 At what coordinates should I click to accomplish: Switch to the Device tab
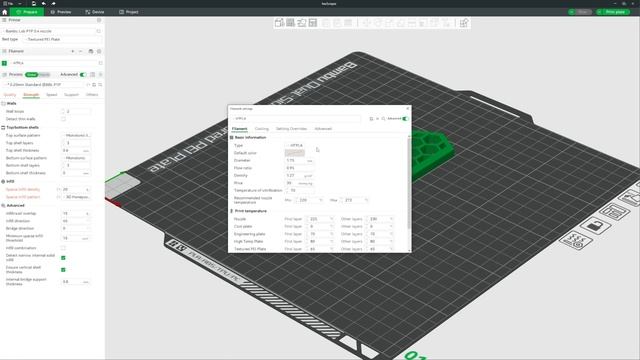pos(95,12)
